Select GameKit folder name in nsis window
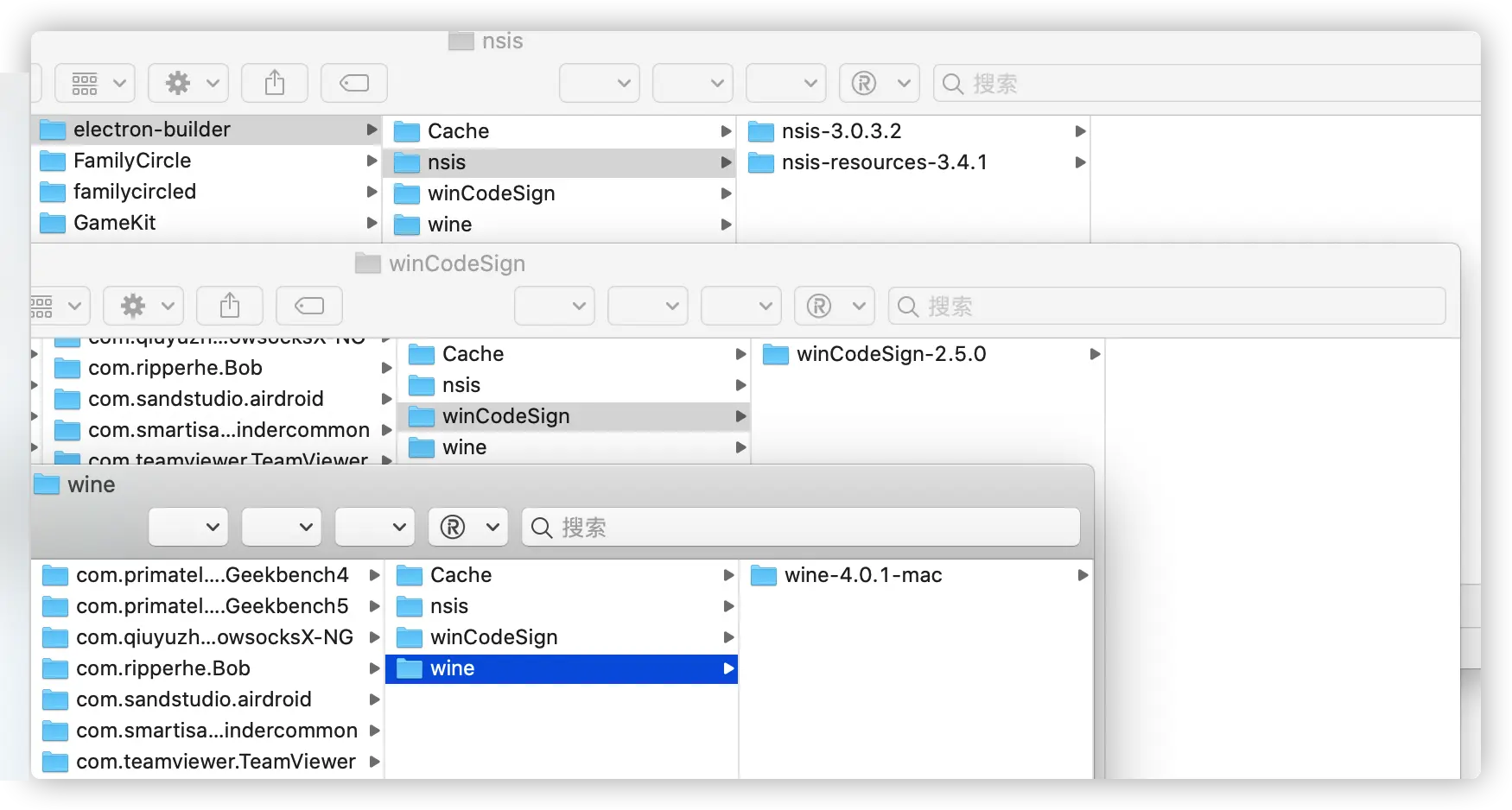 (115, 223)
